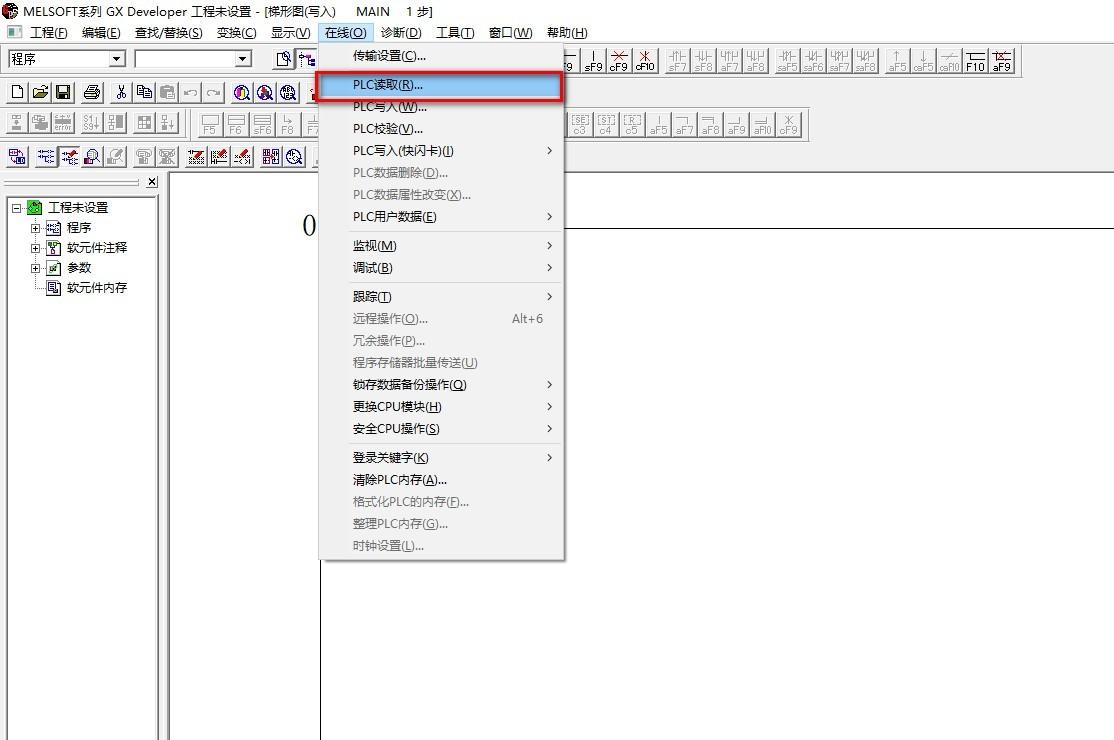Select 软元件注释 label in project tree

pyautogui.click(x=97, y=248)
